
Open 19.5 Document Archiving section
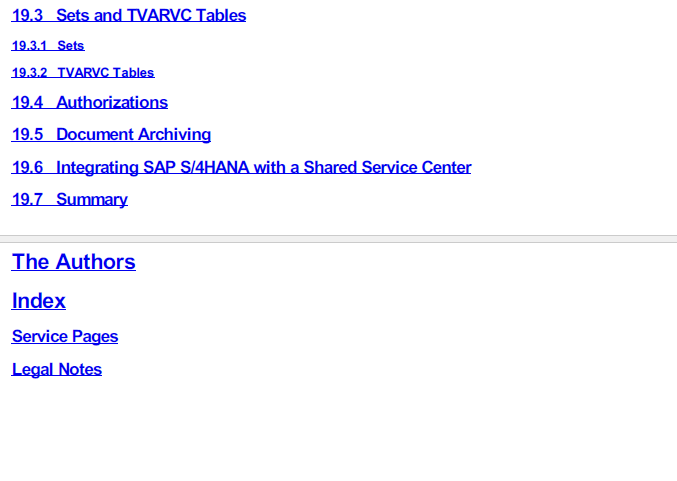(111, 134)
